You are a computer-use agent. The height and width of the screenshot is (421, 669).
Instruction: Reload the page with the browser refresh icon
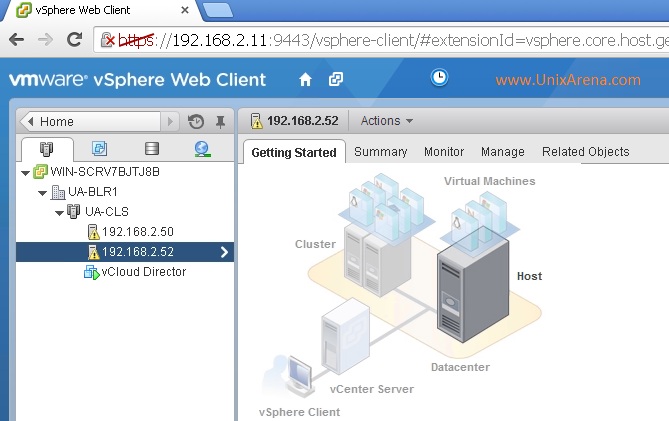tap(74, 40)
